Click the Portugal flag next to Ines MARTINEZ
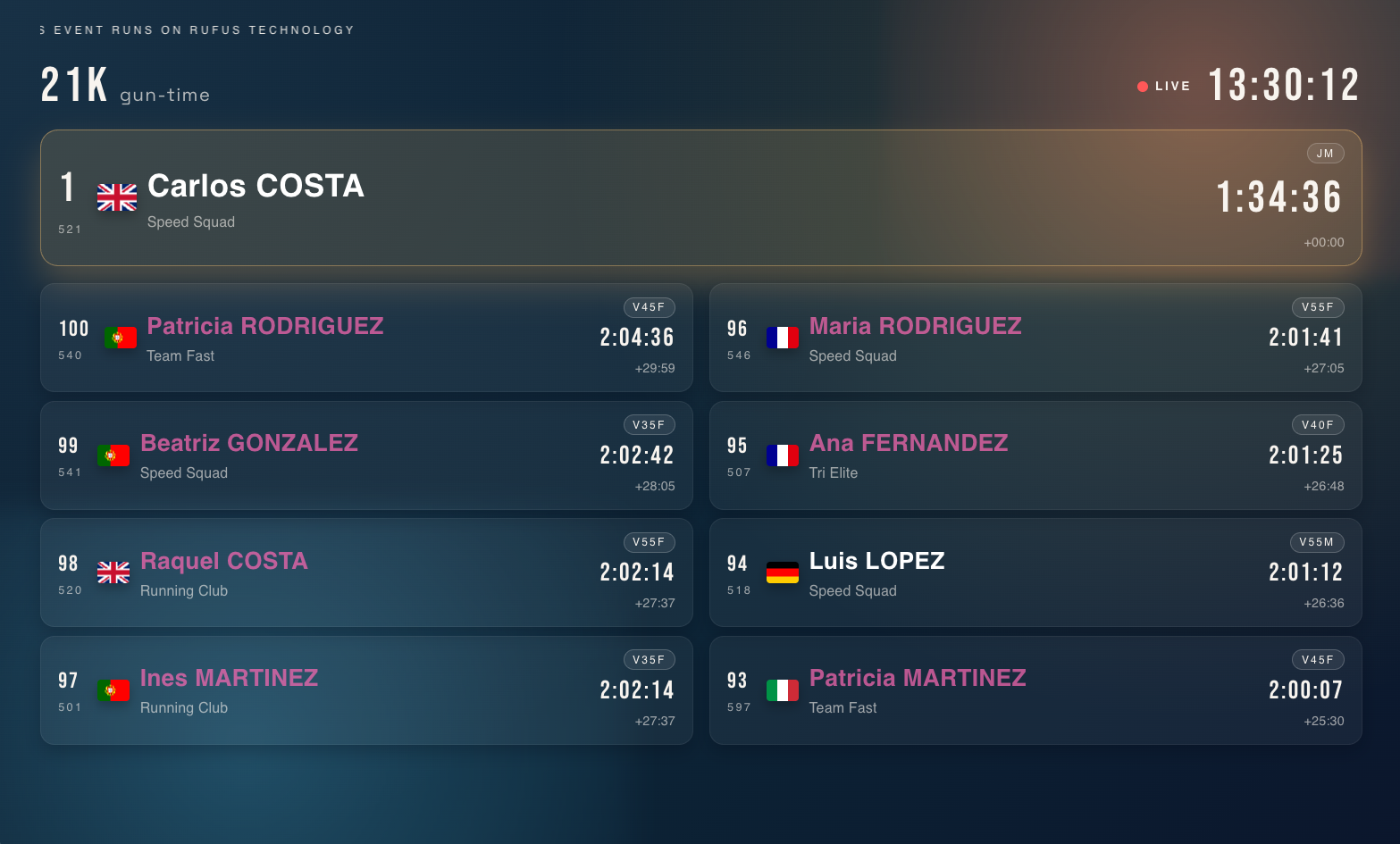Screen dimensions: 1400x844 pos(113,690)
